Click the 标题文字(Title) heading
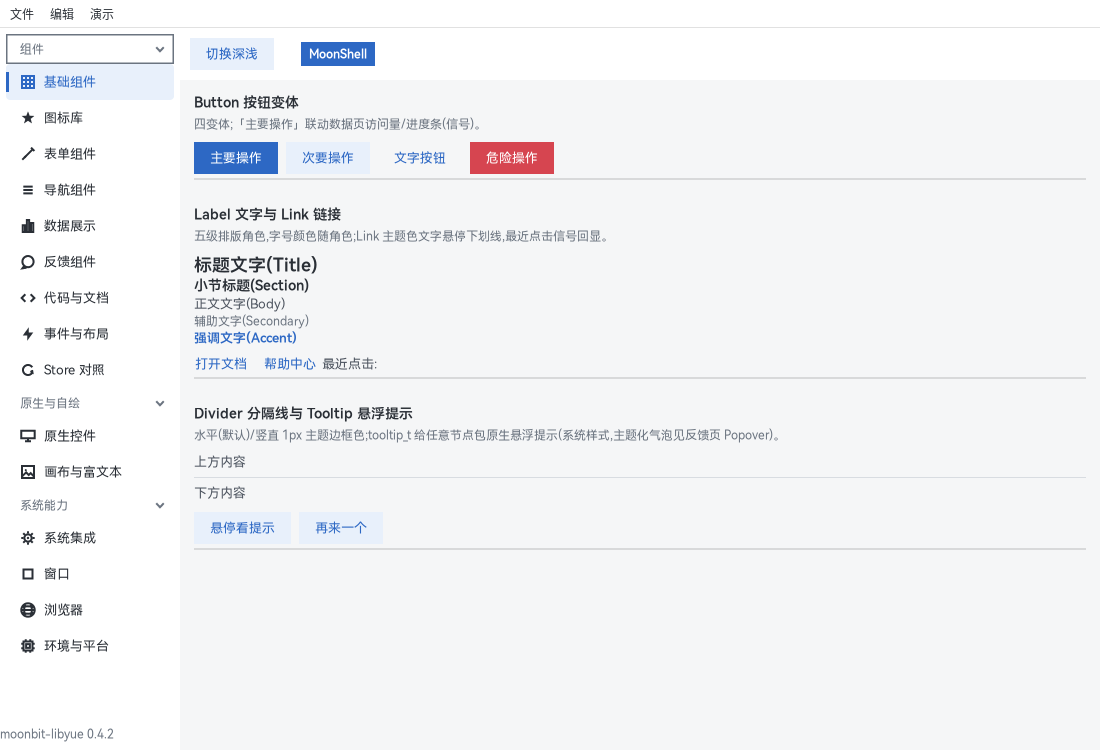This screenshot has width=1100, height=750. tap(256, 265)
